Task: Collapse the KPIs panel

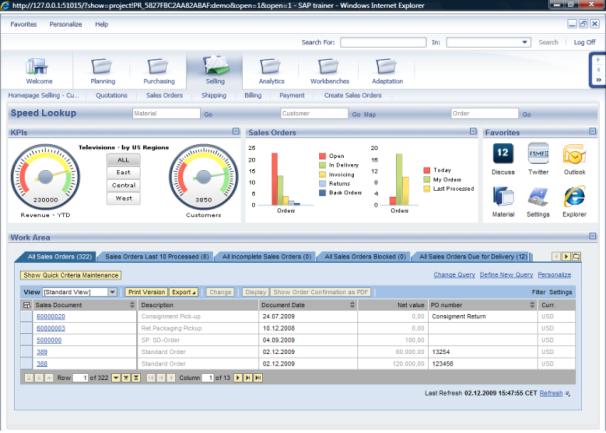Action: [236, 131]
